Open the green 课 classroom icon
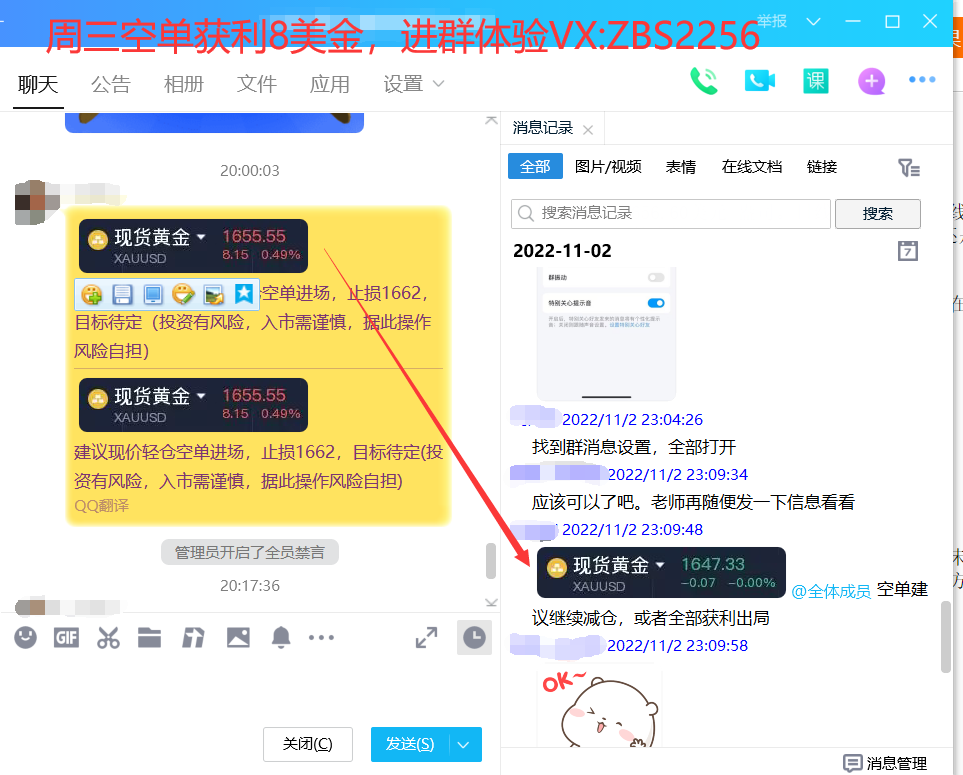 coord(816,81)
